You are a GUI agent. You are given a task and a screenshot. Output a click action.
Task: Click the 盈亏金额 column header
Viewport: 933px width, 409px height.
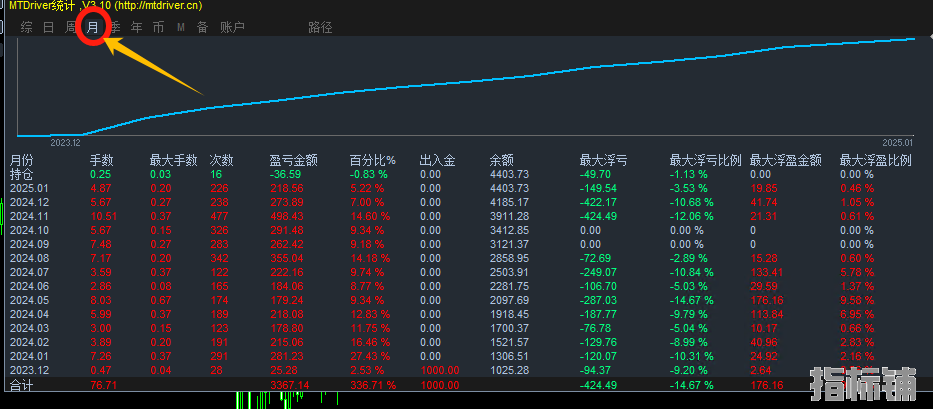click(x=294, y=160)
